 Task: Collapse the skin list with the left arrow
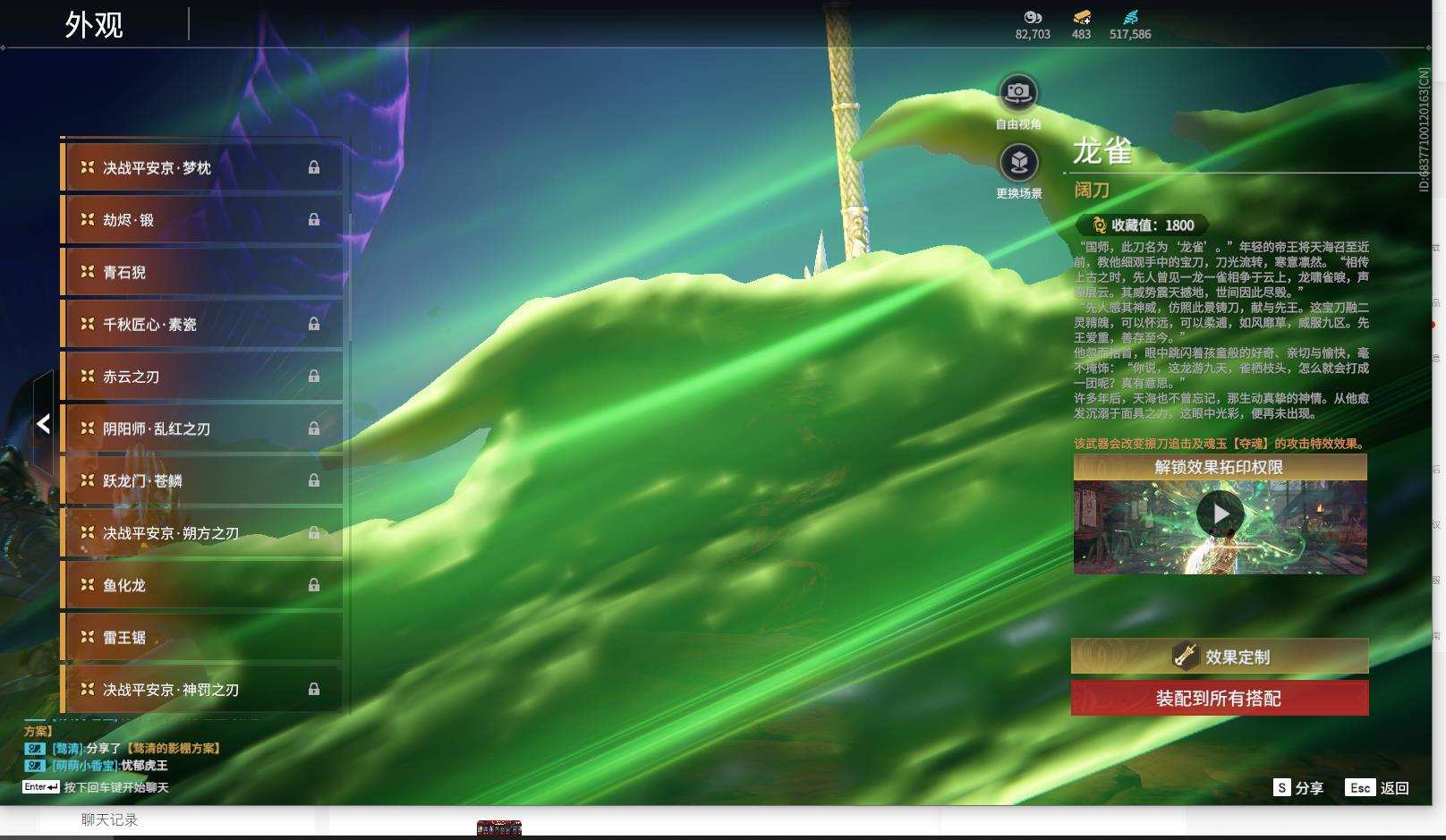point(43,424)
